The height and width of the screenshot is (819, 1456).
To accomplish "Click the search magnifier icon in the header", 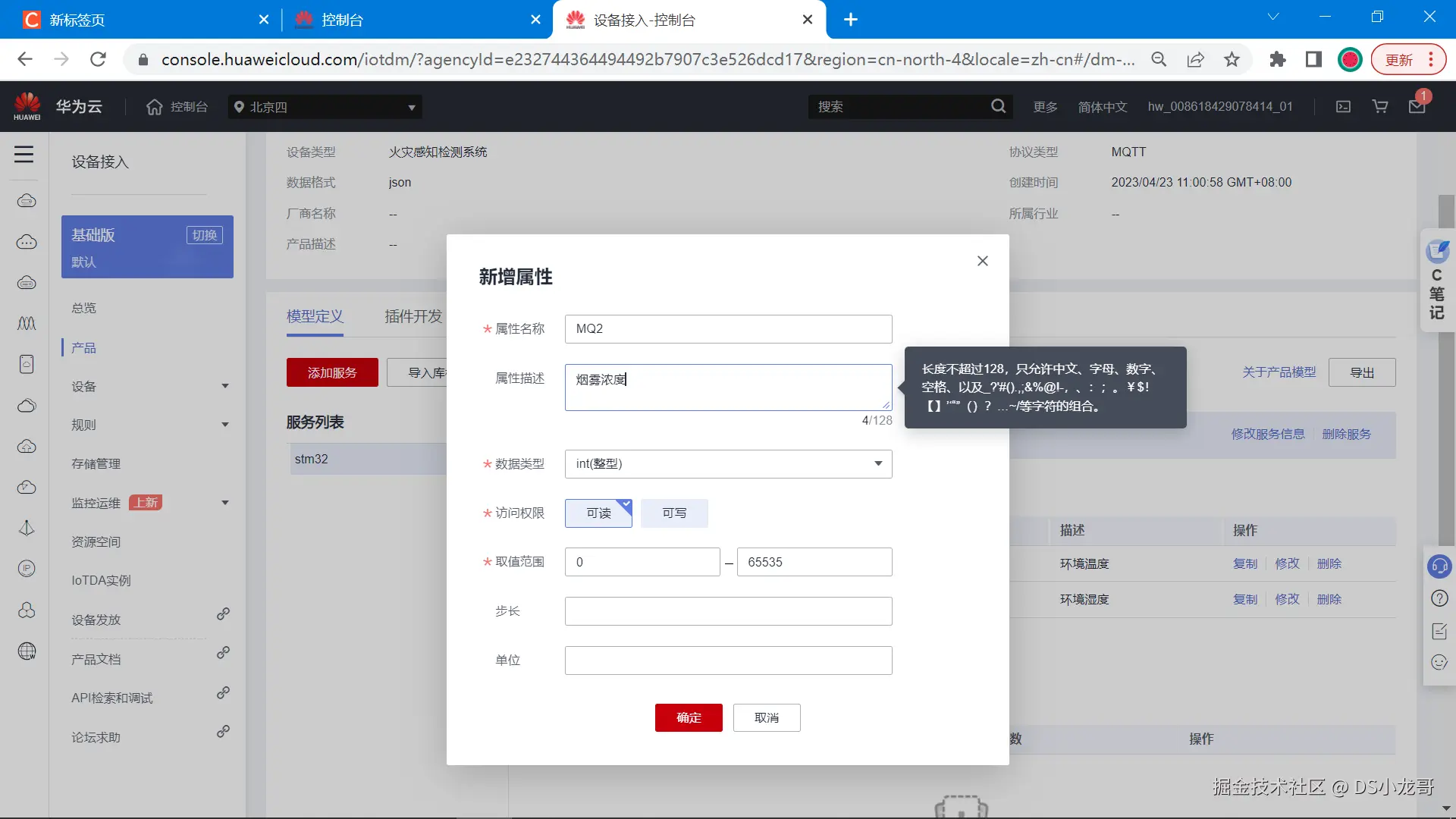I will (x=998, y=107).
